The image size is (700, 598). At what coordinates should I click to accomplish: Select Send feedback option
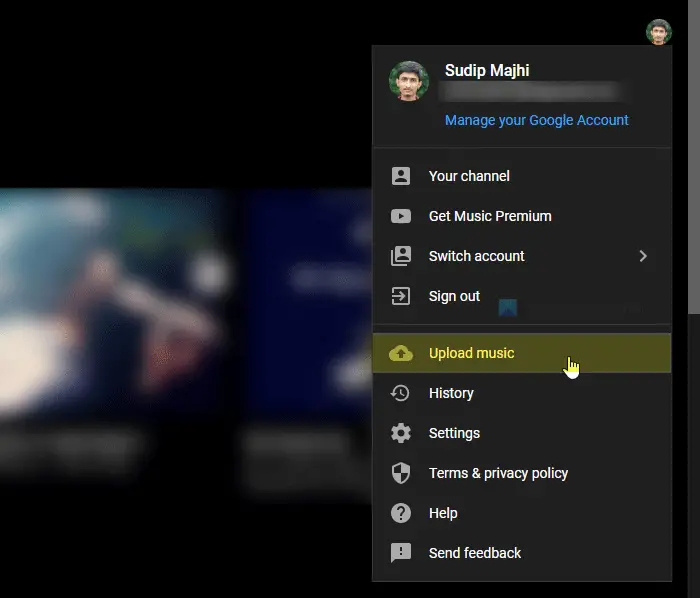click(x=522, y=553)
